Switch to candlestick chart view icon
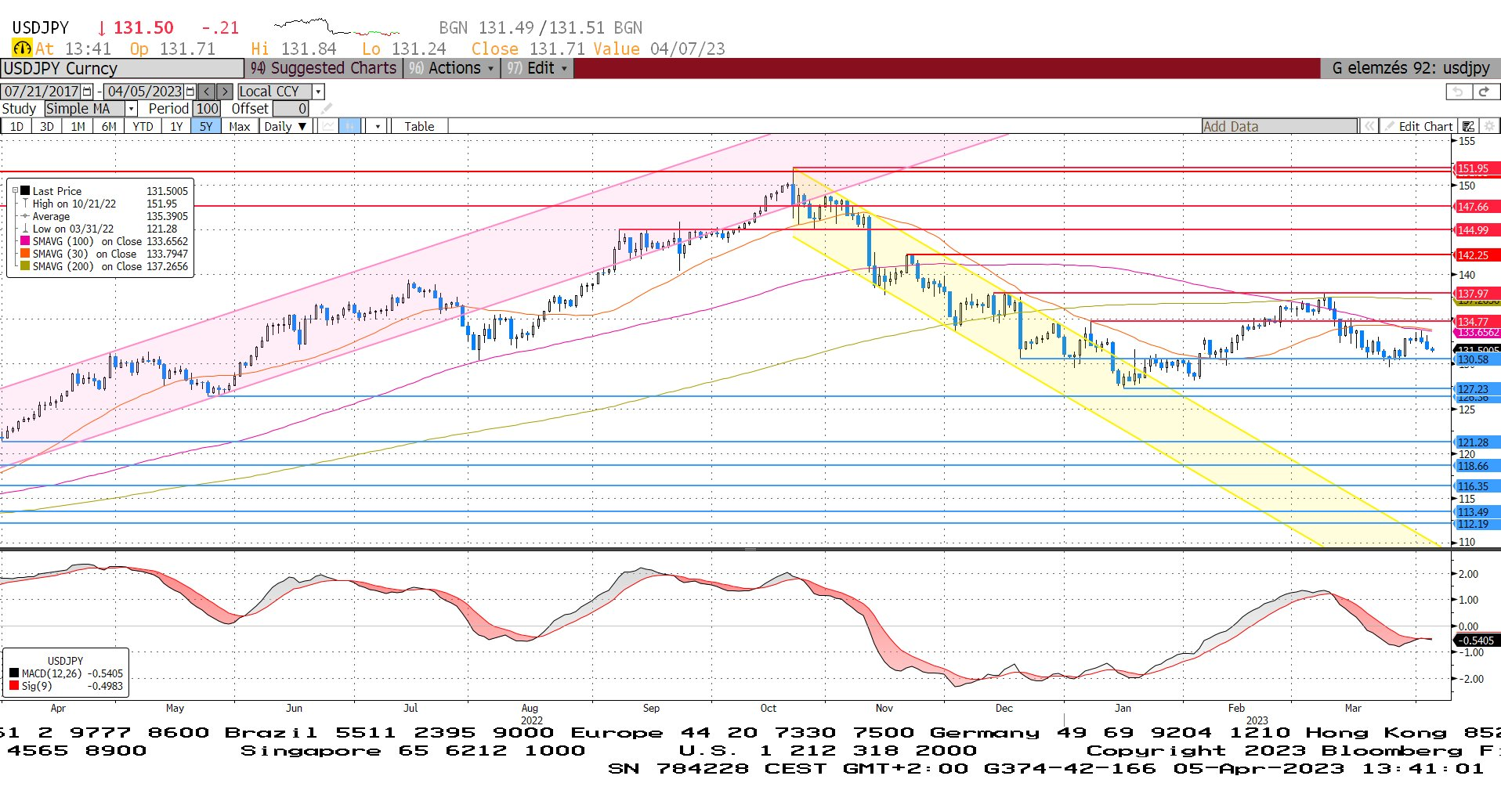This screenshot has width=1501, height=812. [x=350, y=126]
